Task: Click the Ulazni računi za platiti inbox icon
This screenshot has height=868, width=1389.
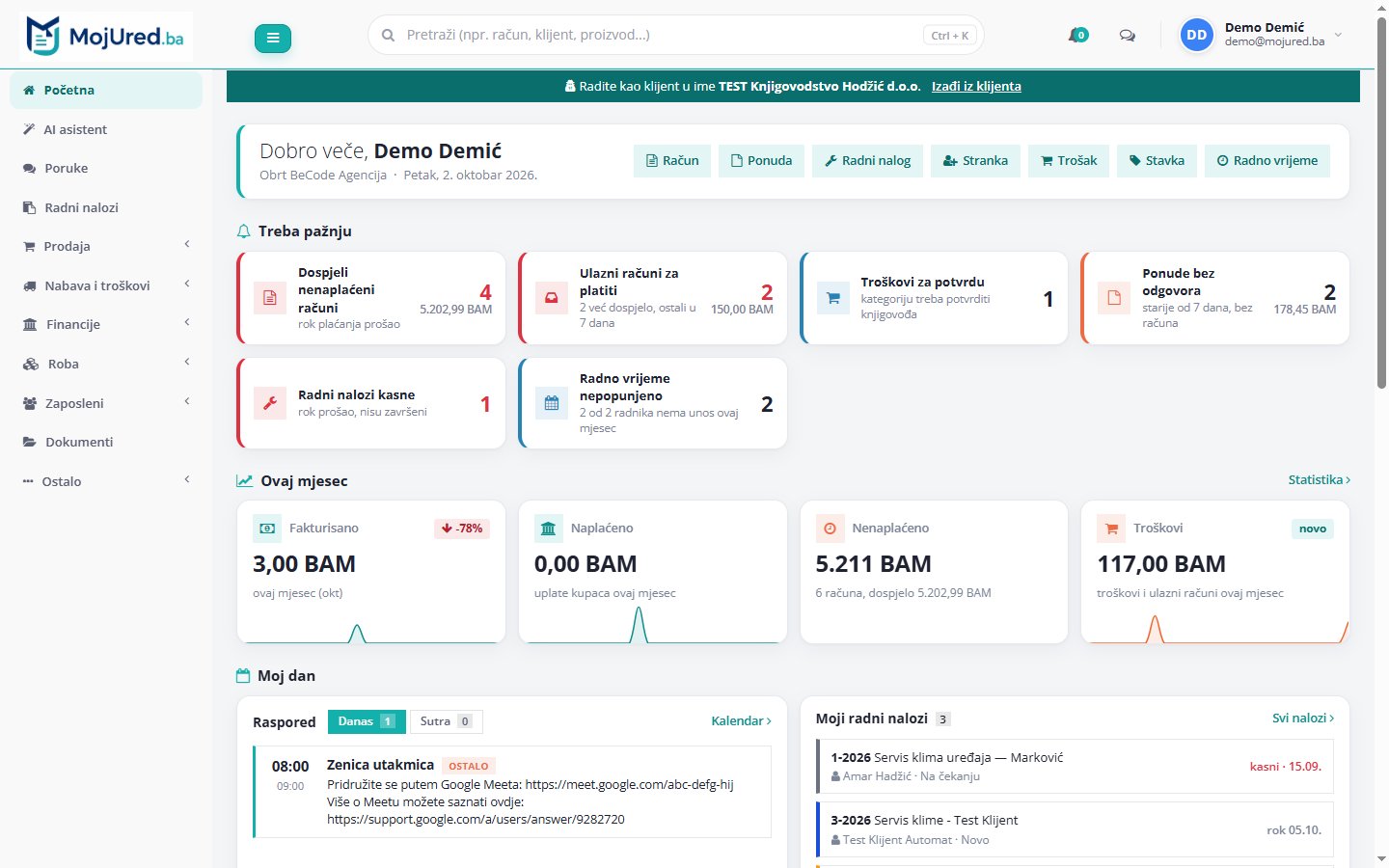Action: (x=552, y=298)
